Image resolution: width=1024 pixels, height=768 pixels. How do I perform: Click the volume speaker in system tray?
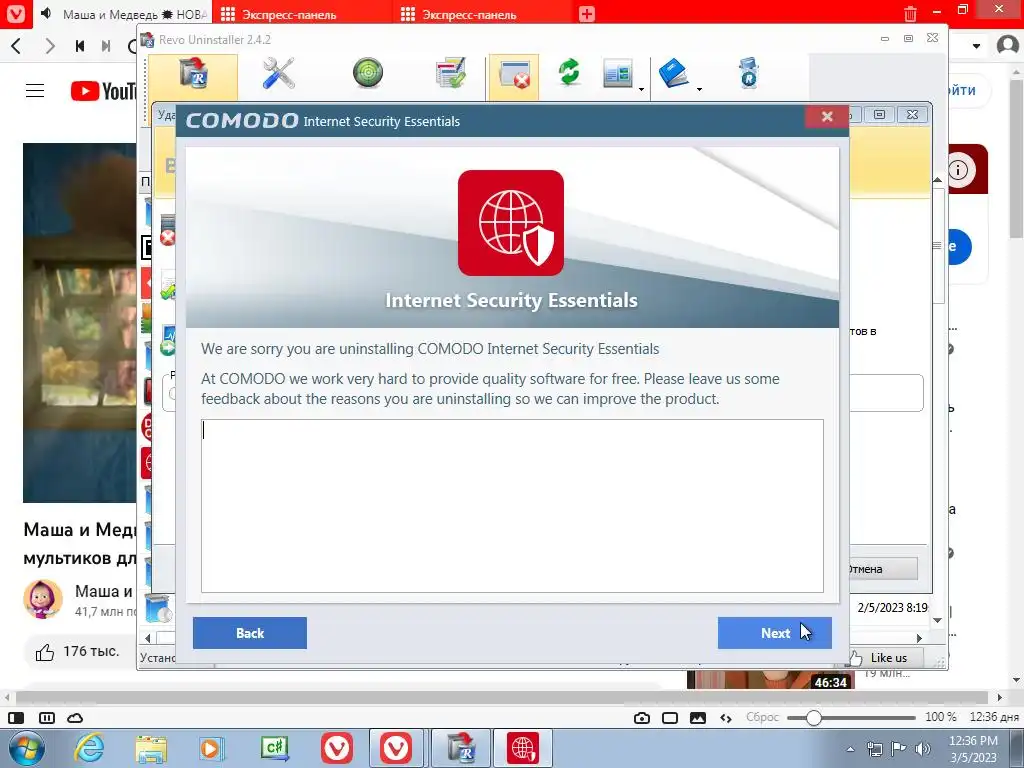pos(923,748)
